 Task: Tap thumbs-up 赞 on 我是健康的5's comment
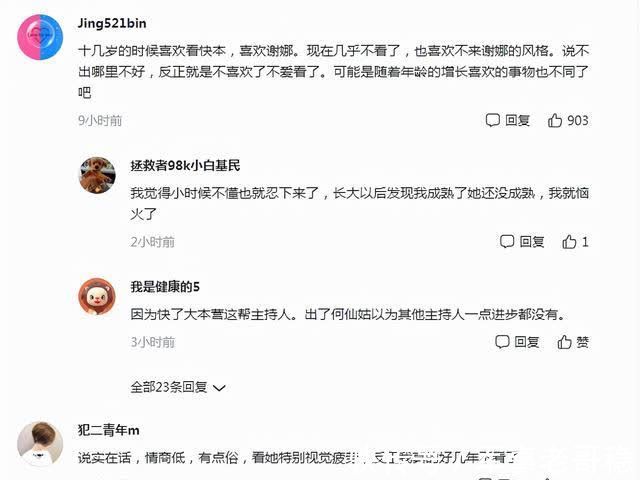point(564,342)
